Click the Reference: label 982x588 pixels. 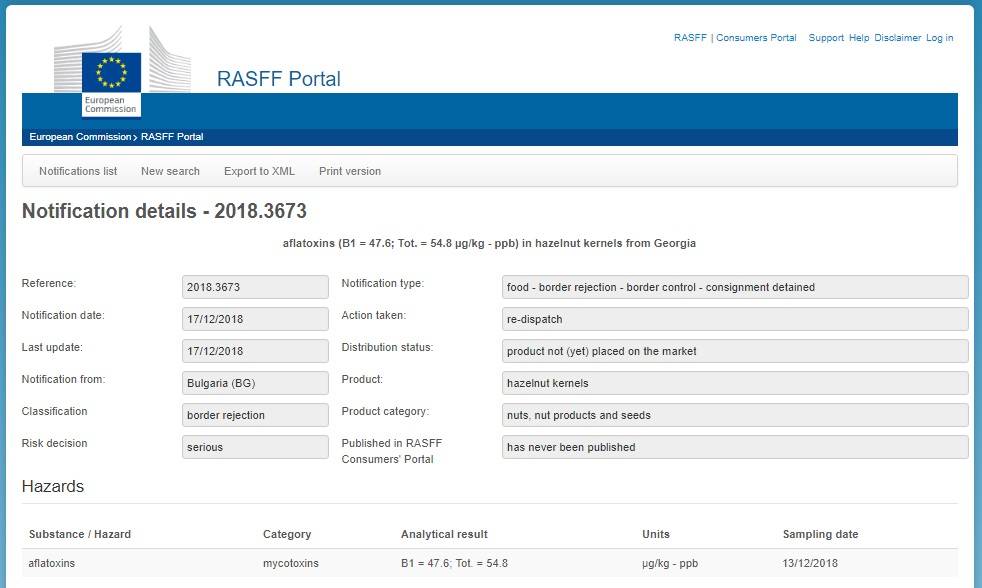coord(49,283)
